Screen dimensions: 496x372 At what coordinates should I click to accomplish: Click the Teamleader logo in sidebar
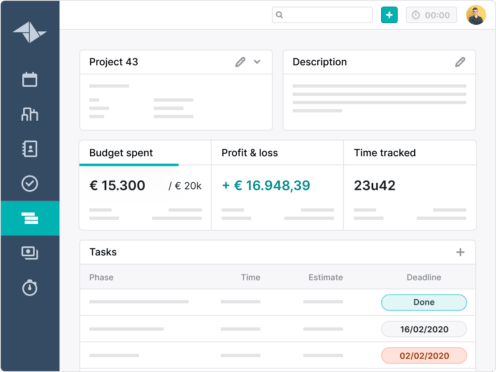(30, 32)
